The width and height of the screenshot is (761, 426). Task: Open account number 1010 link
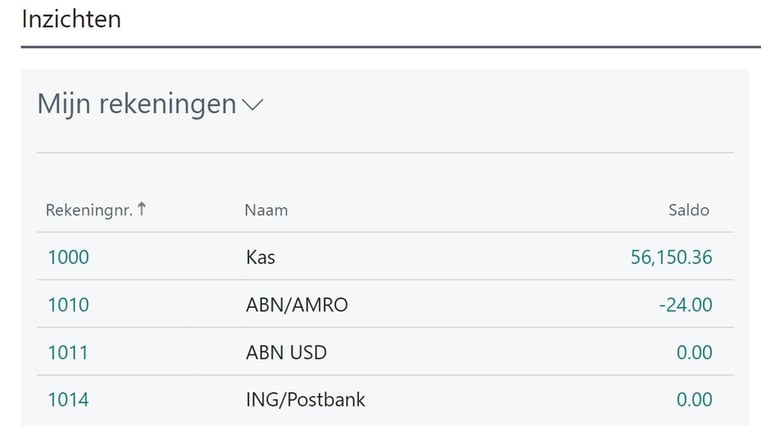click(x=68, y=305)
